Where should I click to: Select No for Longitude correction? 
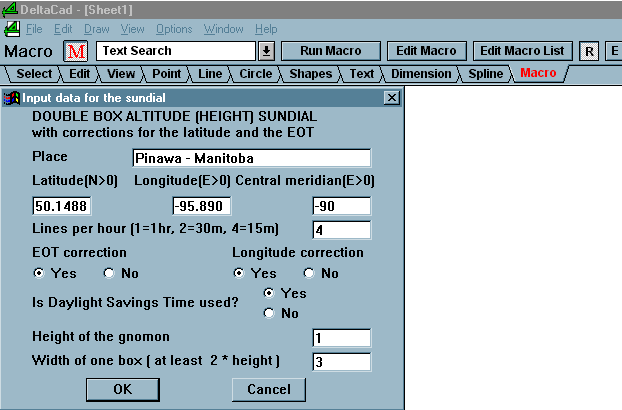(309, 273)
